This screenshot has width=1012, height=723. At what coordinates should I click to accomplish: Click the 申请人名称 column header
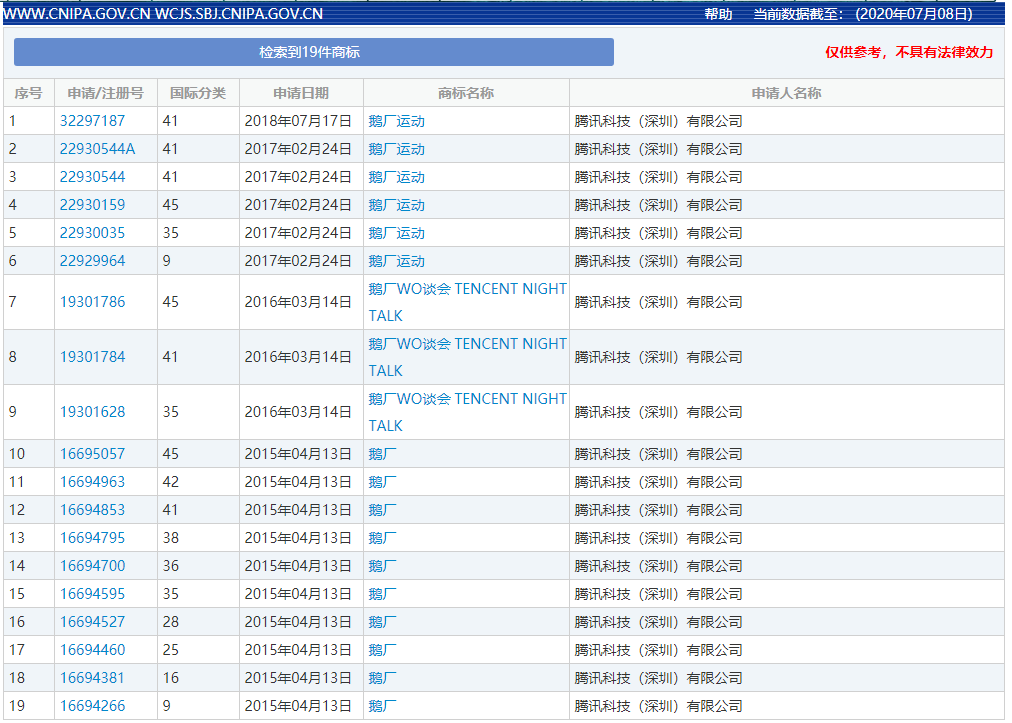tap(787, 93)
